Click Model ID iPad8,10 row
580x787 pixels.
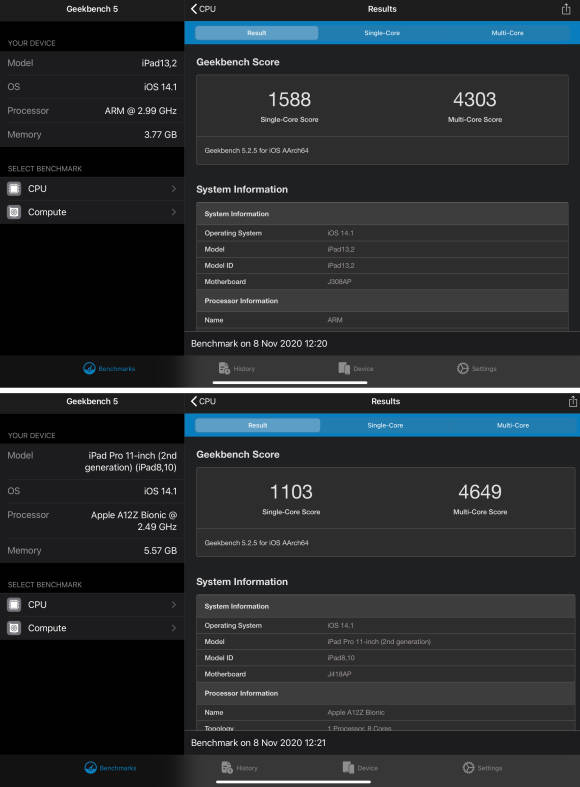386,658
